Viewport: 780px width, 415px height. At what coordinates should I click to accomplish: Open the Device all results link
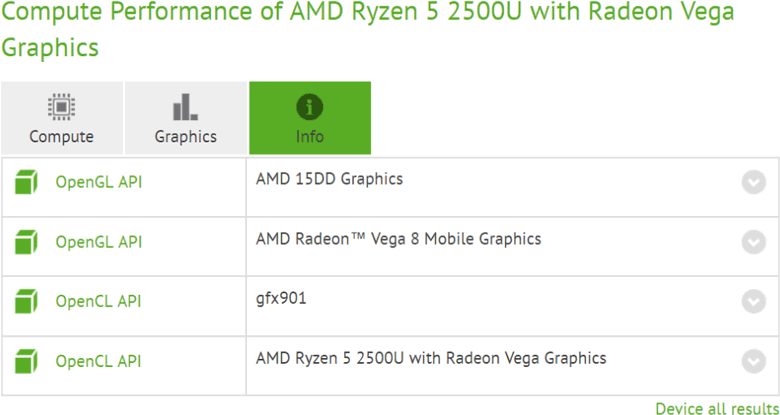(x=716, y=408)
